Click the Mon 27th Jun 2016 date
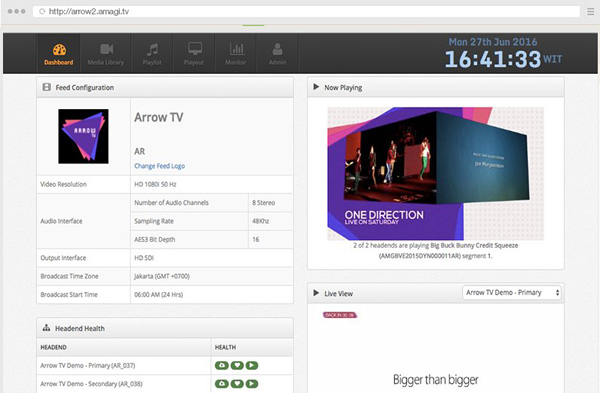Image resolution: width=600 pixels, height=393 pixels. [x=493, y=42]
